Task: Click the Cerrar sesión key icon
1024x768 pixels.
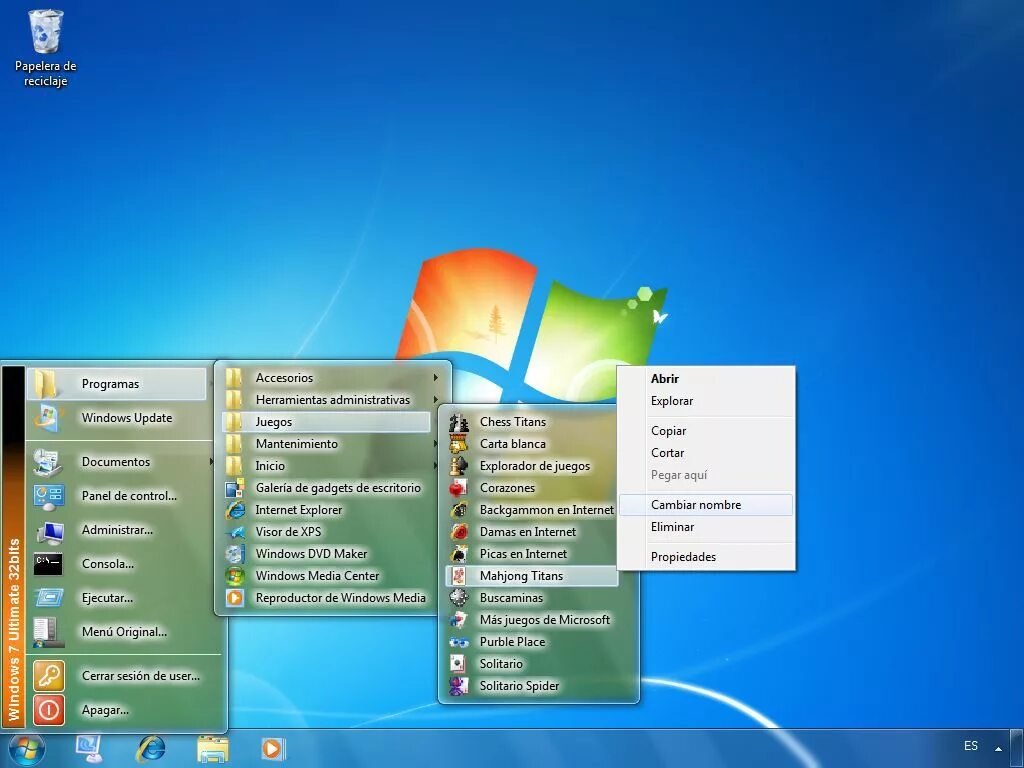Action: pyautogui.click(x=48, y=676)
